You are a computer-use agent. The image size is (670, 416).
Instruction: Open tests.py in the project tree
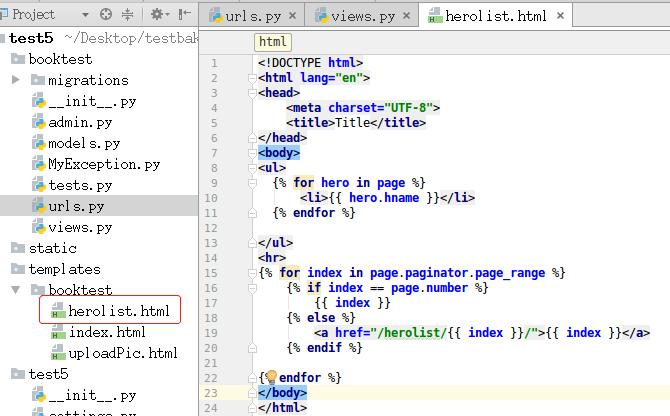tap(80, 185)
